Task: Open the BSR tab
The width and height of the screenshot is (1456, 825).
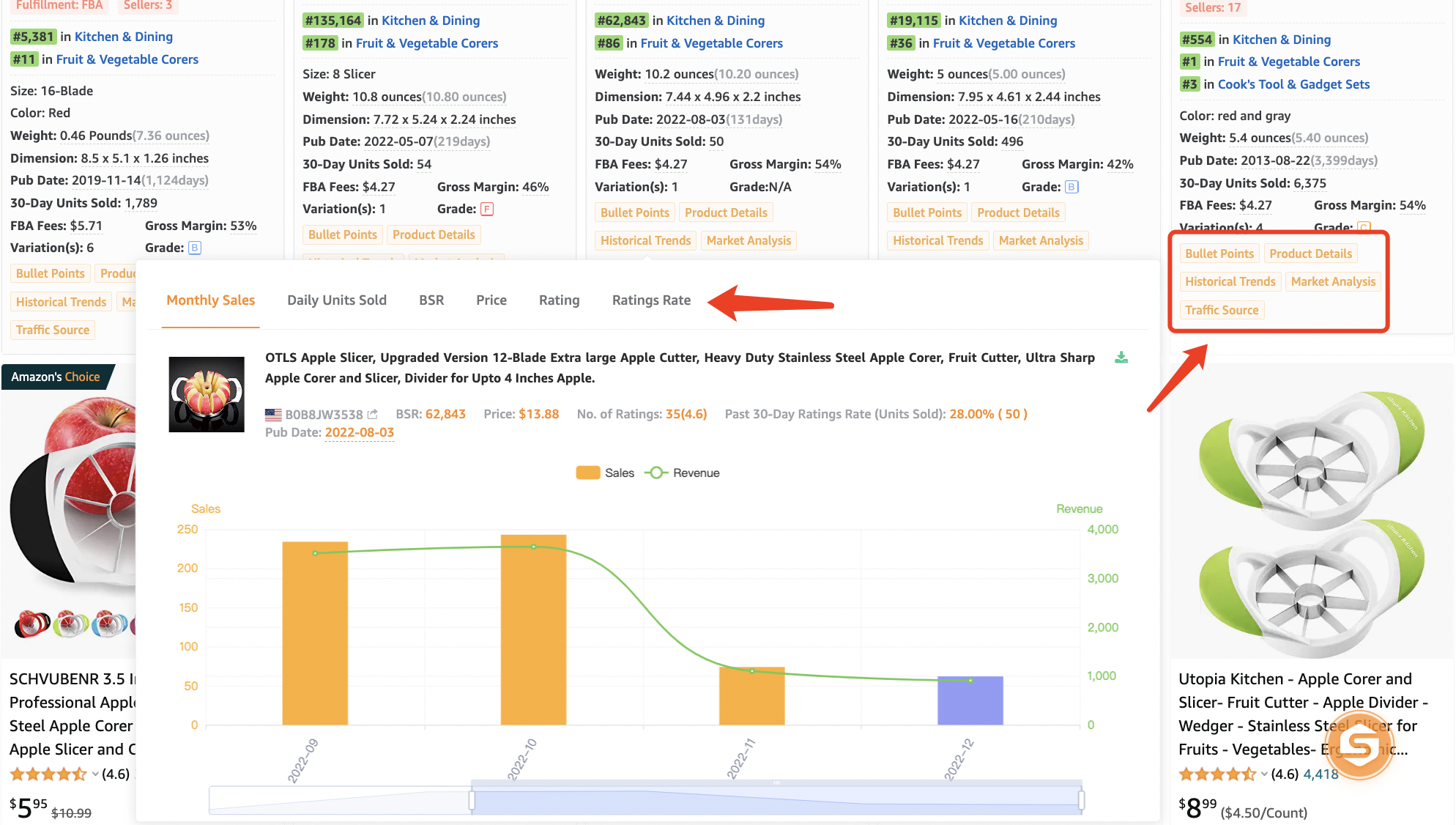Action: (431, 300)
